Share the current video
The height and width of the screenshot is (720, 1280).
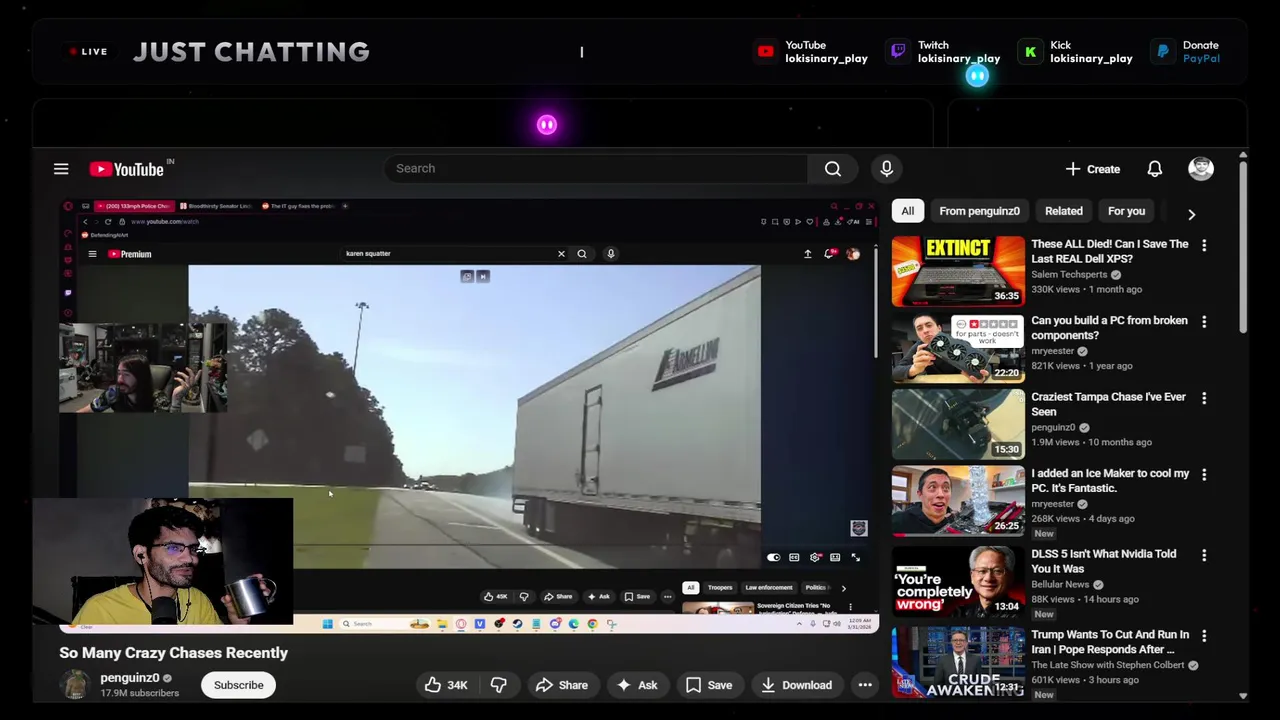pos(562,685)
